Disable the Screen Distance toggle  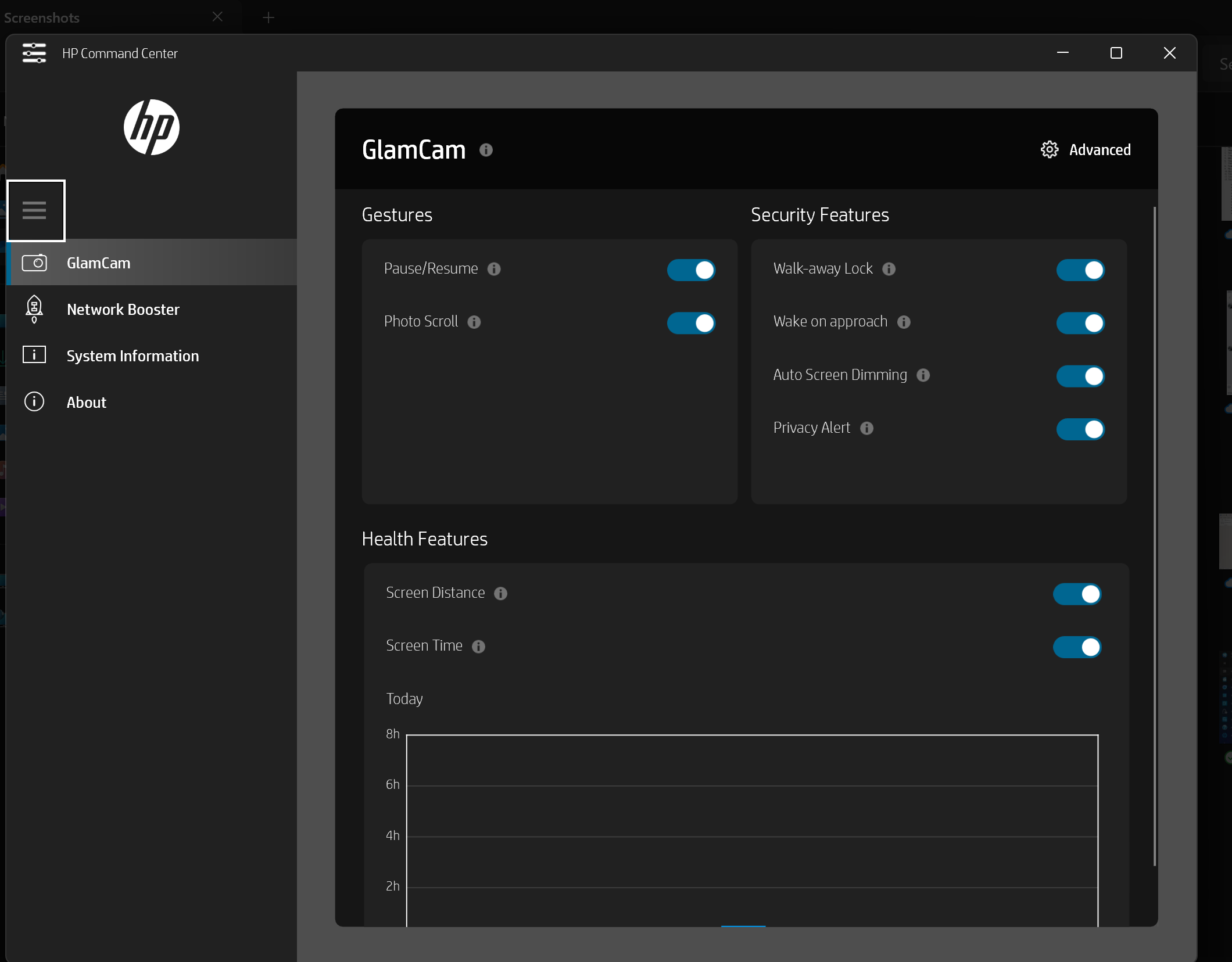coord(1077,594)
